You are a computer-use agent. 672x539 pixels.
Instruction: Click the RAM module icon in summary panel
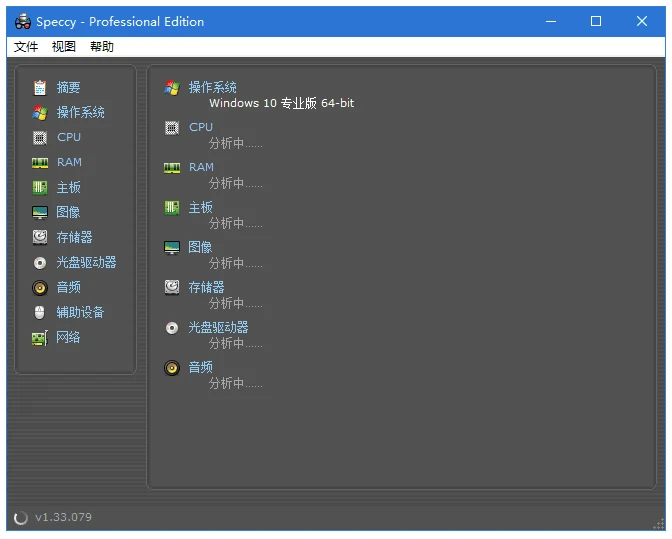click(x=172, y=168)
